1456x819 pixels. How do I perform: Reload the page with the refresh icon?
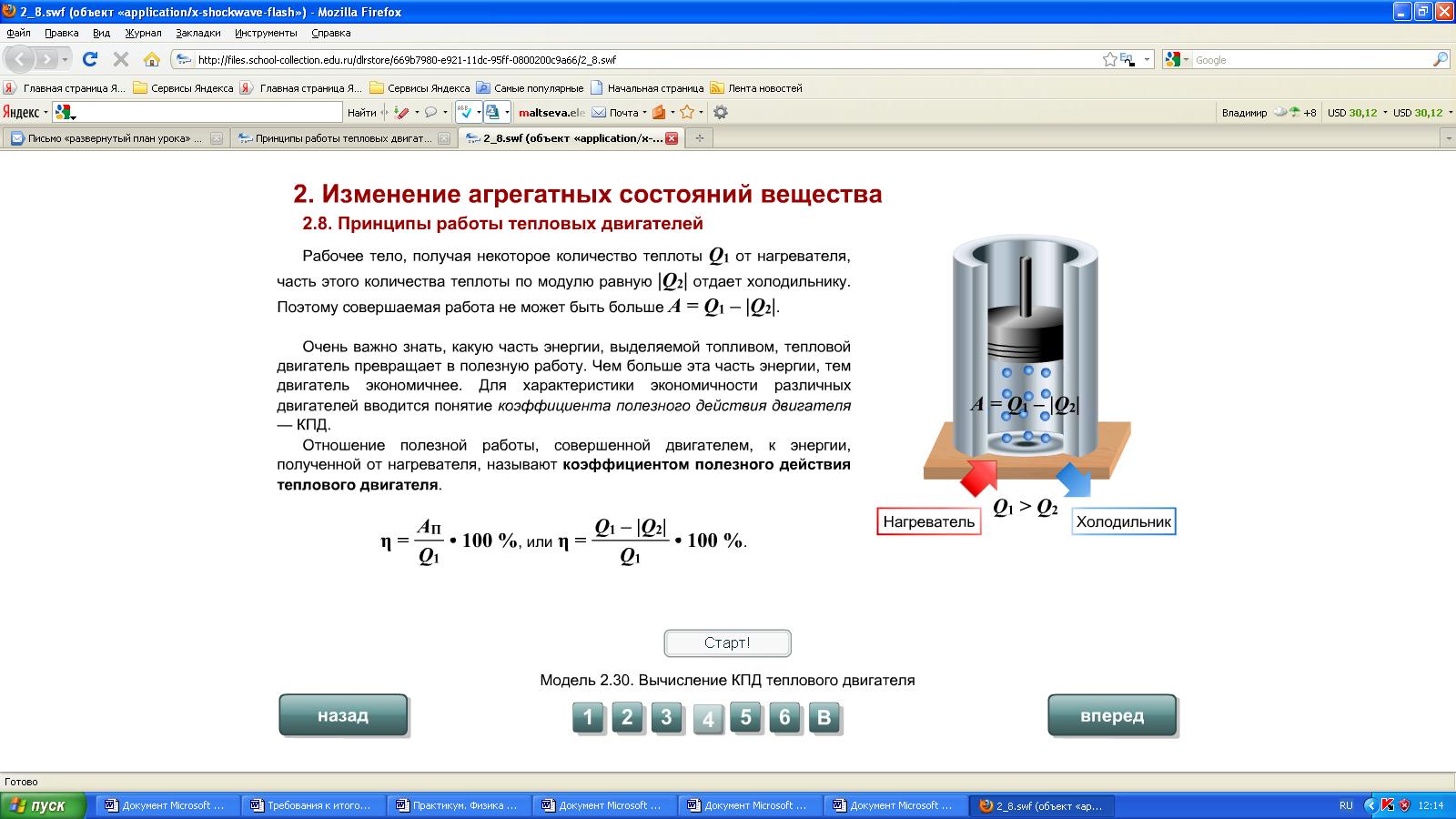[x=89, y=59]
